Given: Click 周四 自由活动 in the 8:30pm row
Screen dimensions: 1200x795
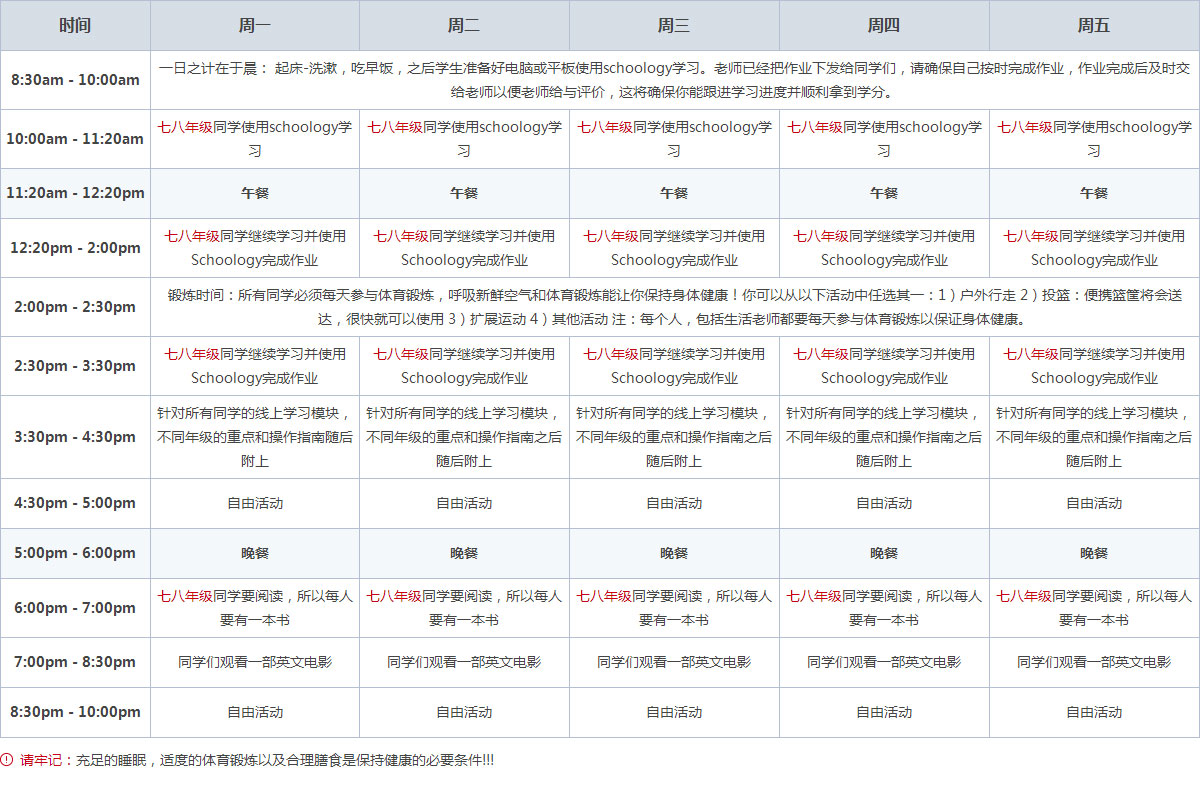Looking at the screenshot, I should coord(884,712).
